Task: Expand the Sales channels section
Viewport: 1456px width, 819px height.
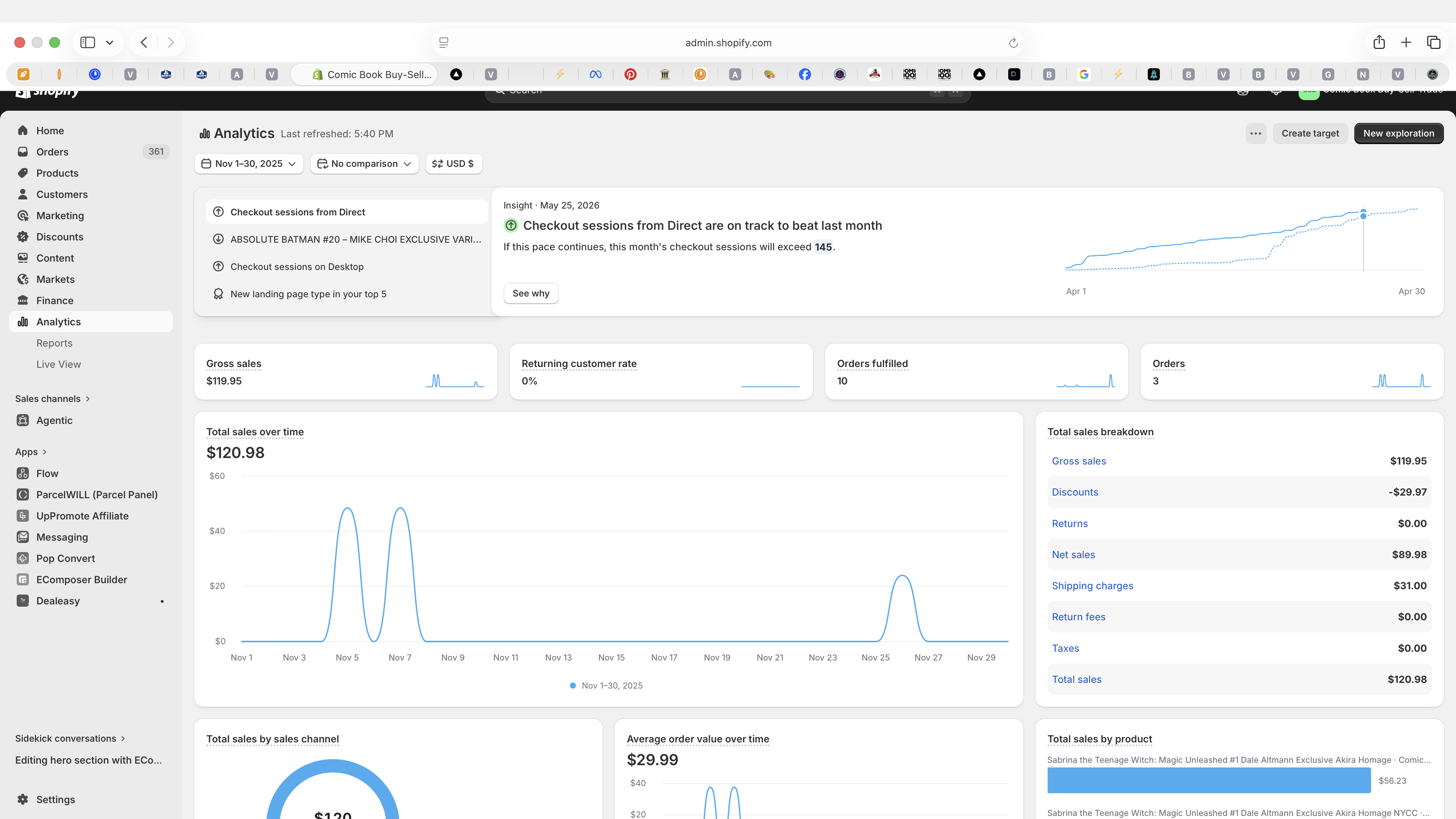Action: click(x=52, y=399)
